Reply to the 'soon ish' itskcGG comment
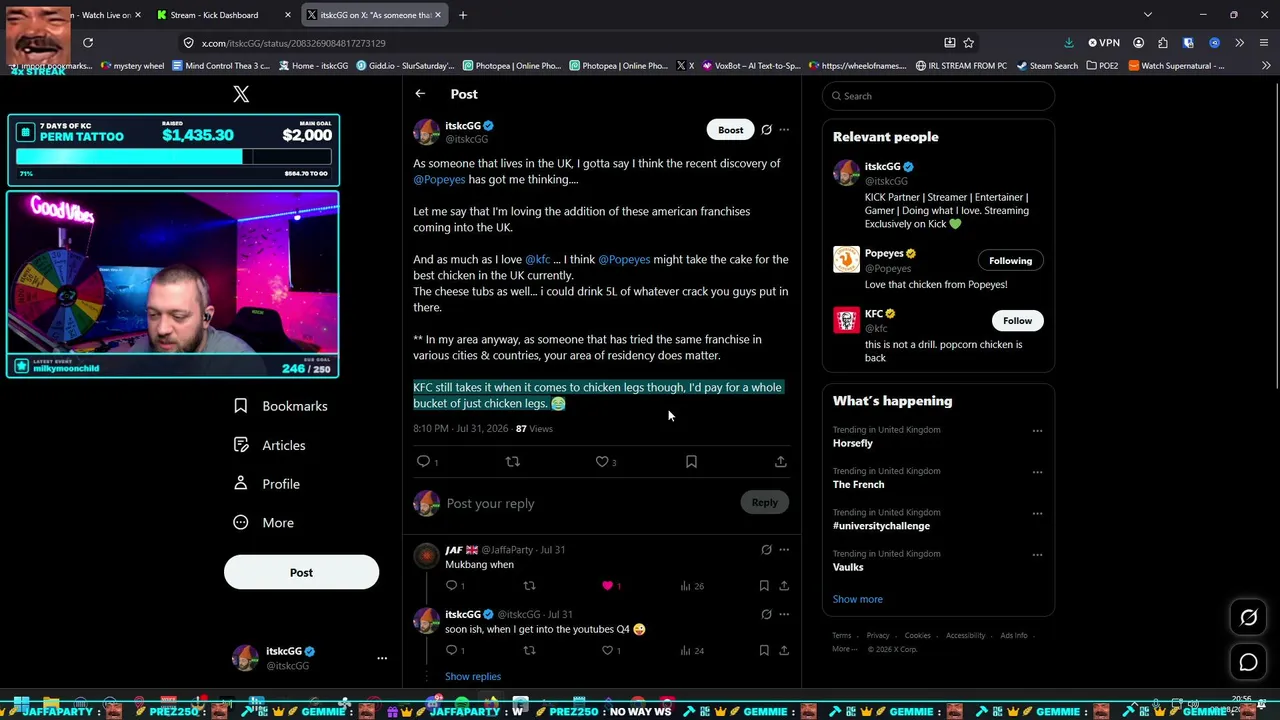 click(x=451, y=650)
